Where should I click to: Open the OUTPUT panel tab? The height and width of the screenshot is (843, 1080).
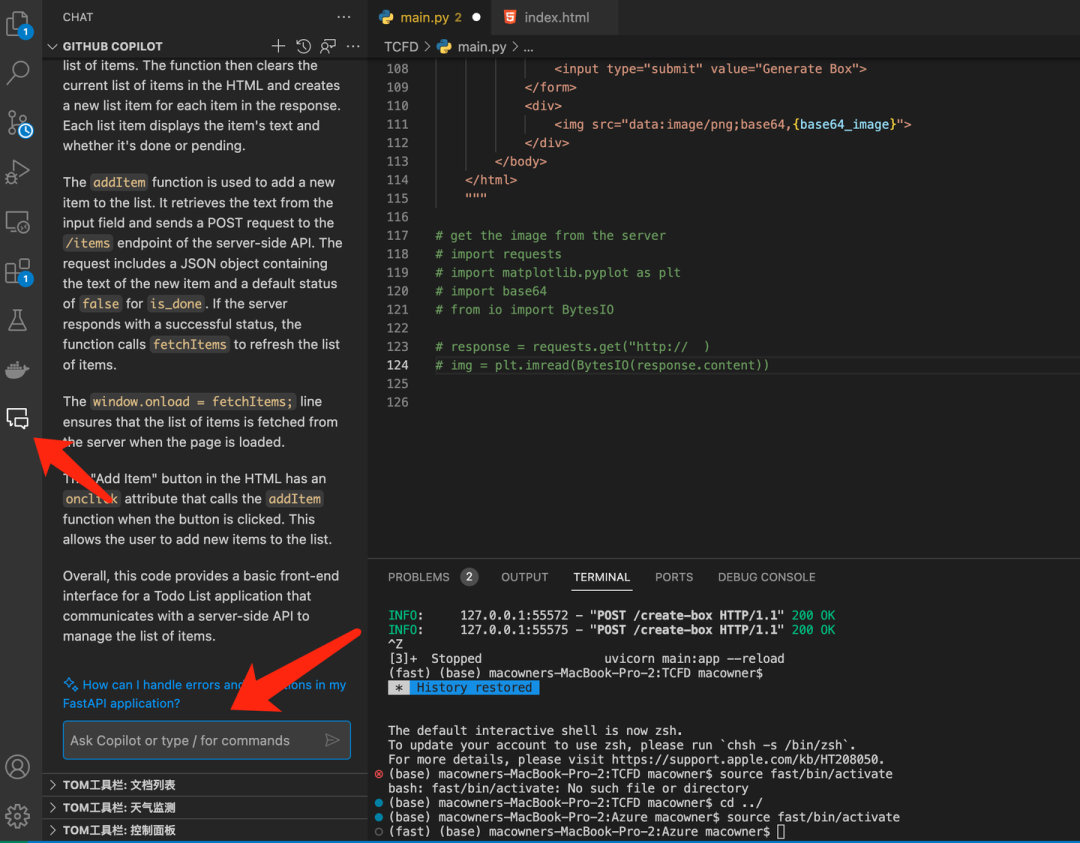[524, 577]
